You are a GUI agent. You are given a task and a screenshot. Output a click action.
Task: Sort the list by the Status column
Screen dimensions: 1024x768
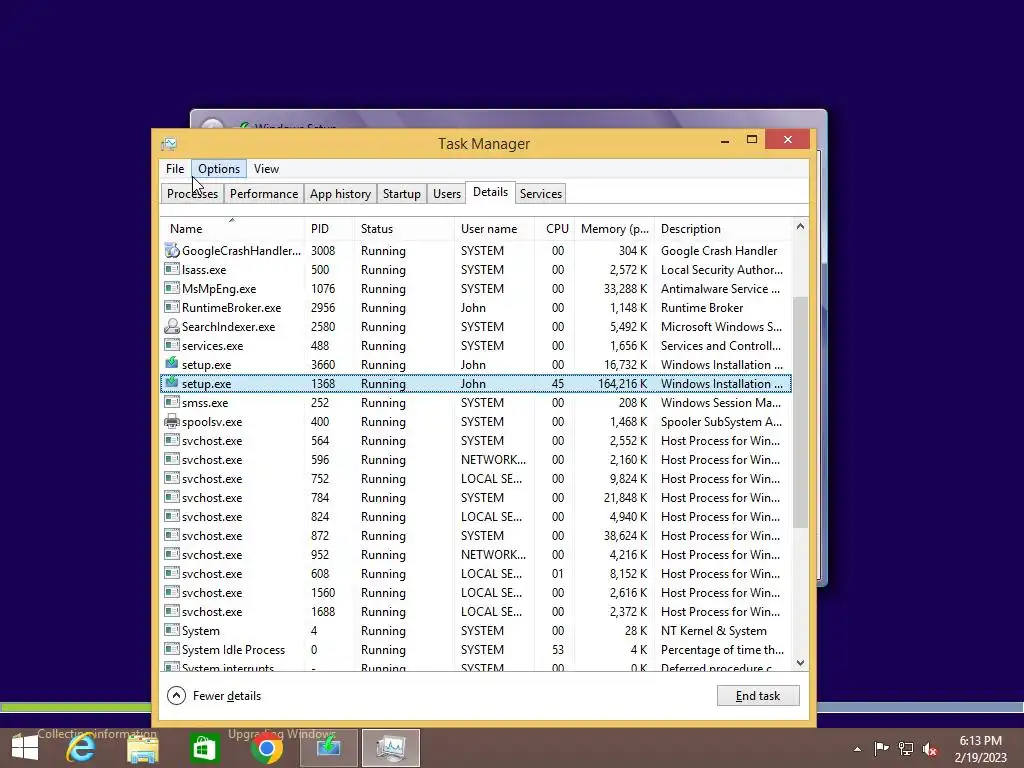click(x=404, y=229)
